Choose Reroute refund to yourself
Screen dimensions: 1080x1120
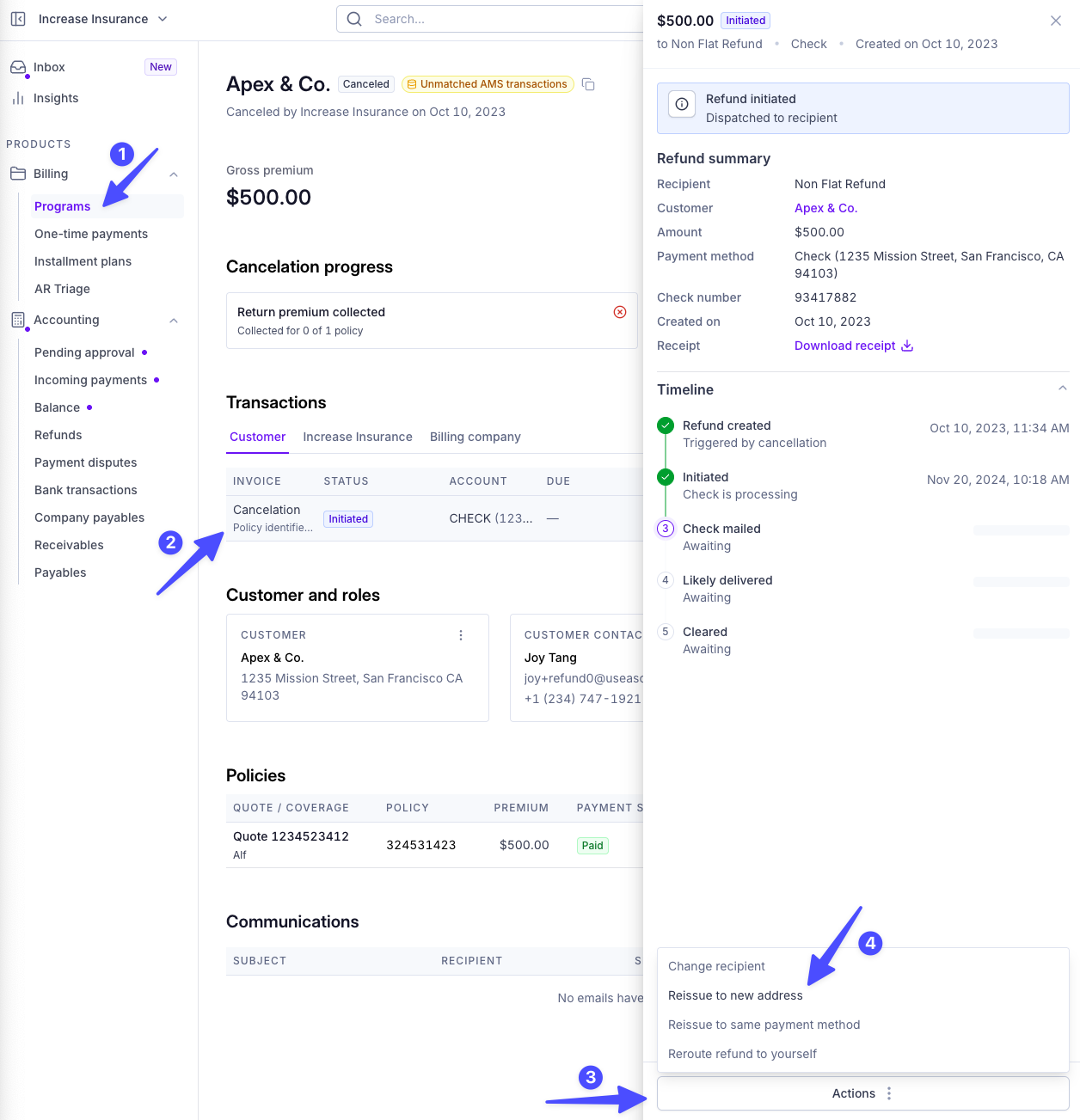click(862, 1054)
